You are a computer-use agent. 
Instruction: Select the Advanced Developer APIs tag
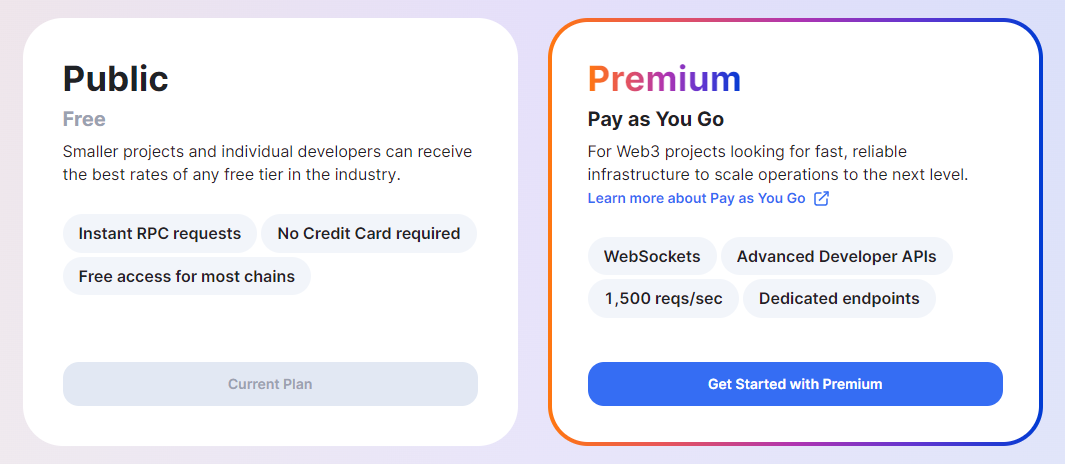(837, 256)
